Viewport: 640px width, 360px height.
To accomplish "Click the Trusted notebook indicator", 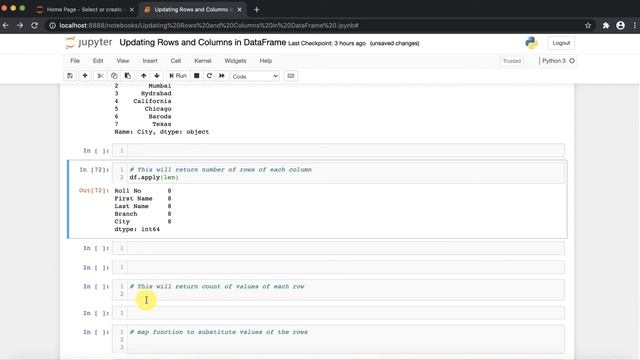I will (x=511, y=61).
